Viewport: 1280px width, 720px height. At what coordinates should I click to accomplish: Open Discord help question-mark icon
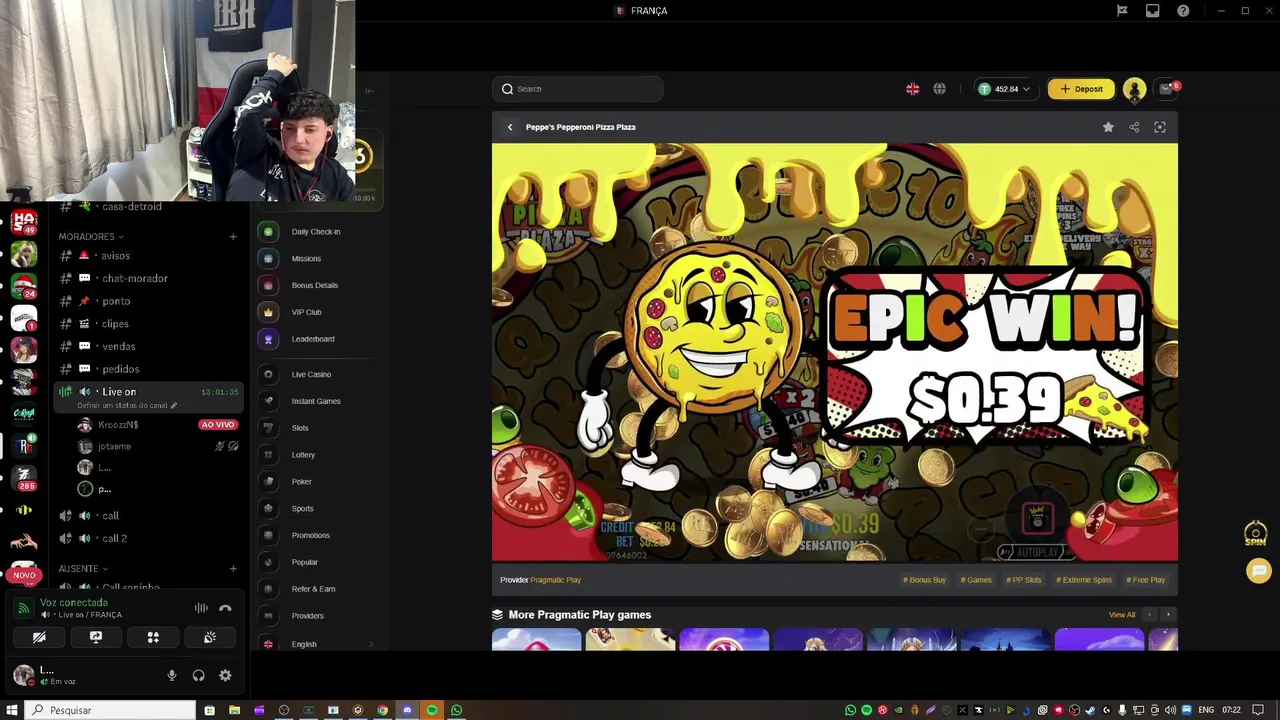tap(1183, 10)
